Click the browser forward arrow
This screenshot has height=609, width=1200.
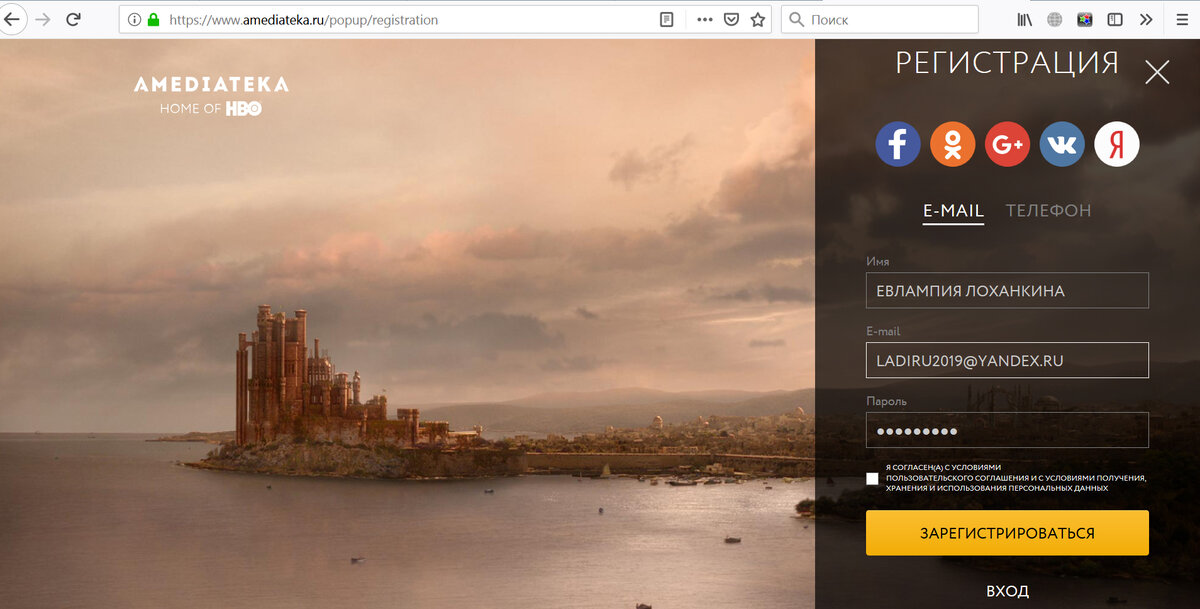pyautogui.click(x=42, y=19)
